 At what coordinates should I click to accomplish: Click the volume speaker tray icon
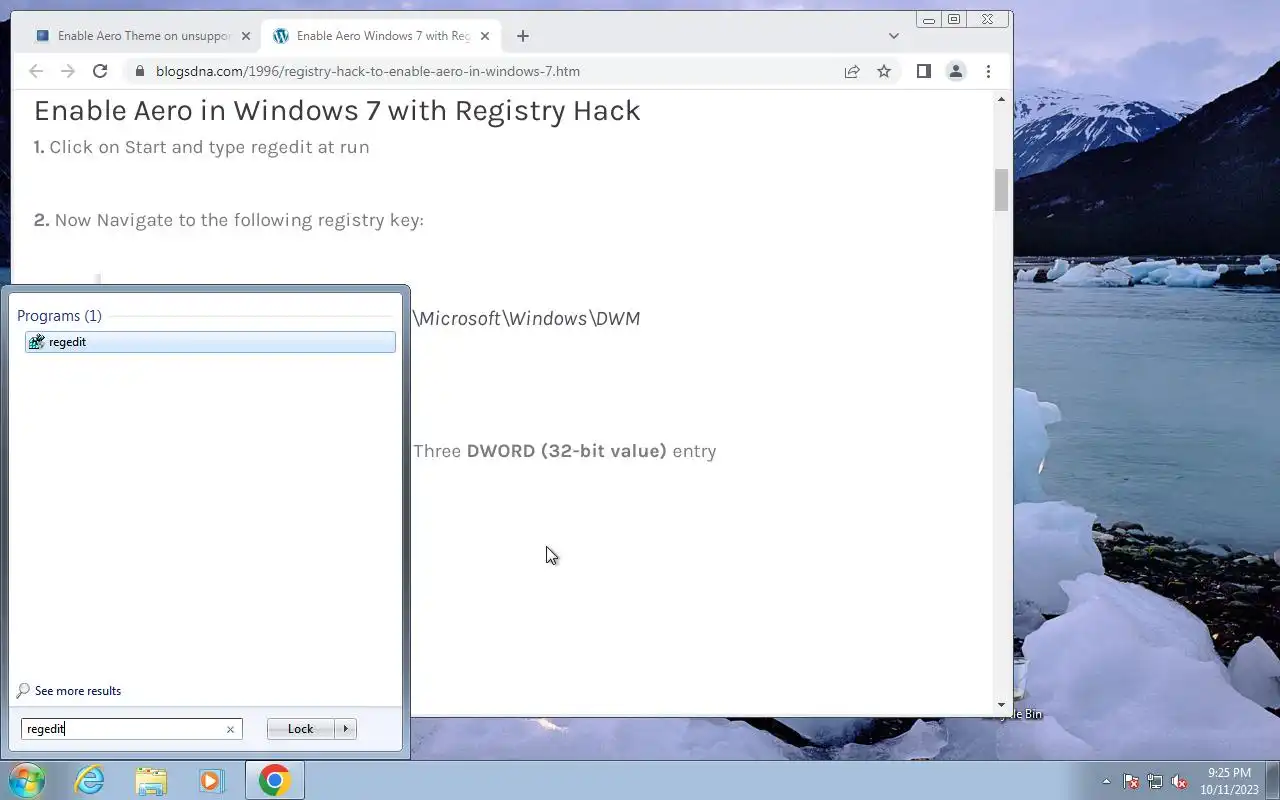1179,781
